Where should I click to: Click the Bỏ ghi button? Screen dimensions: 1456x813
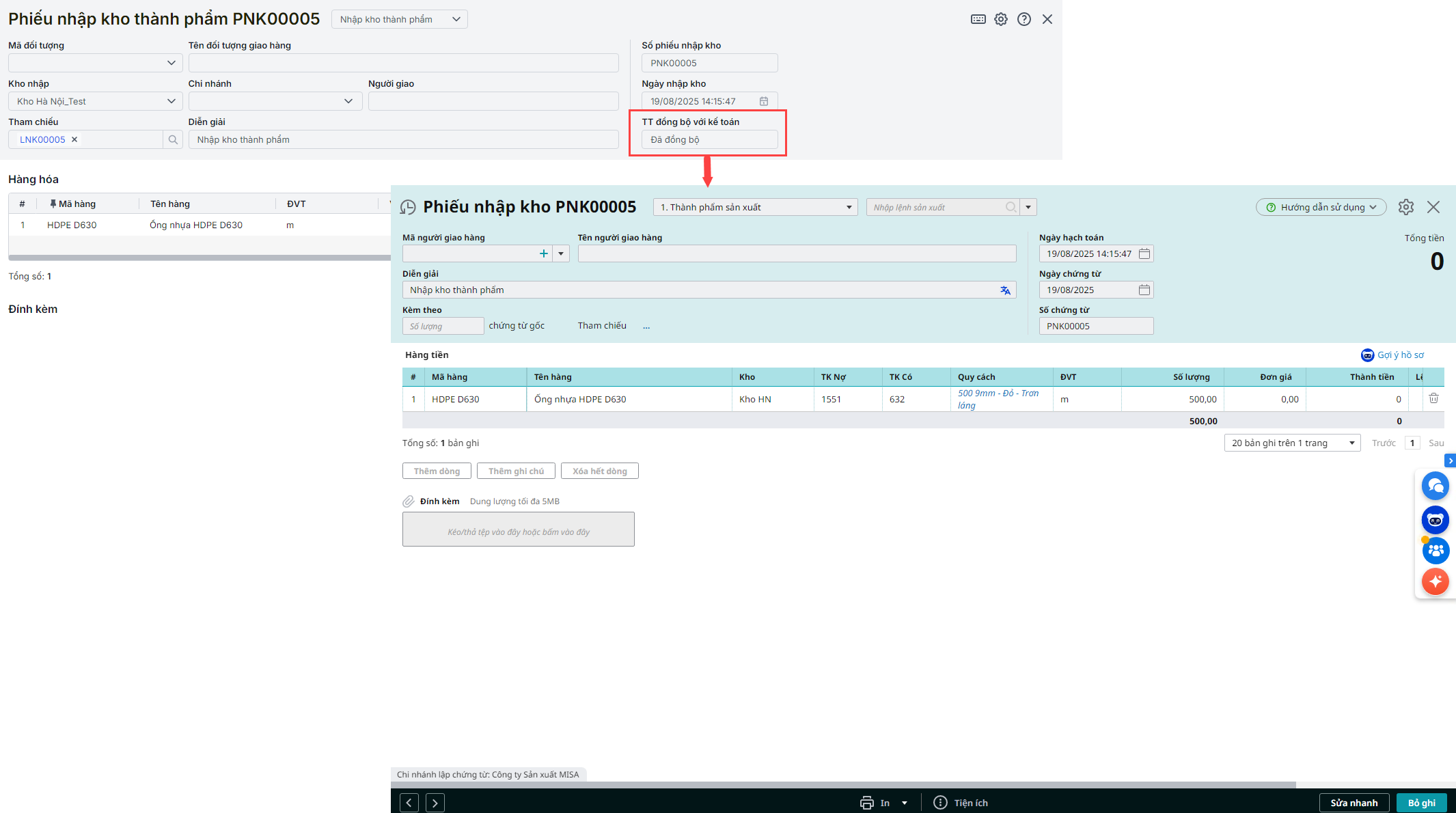(1421, 803)
